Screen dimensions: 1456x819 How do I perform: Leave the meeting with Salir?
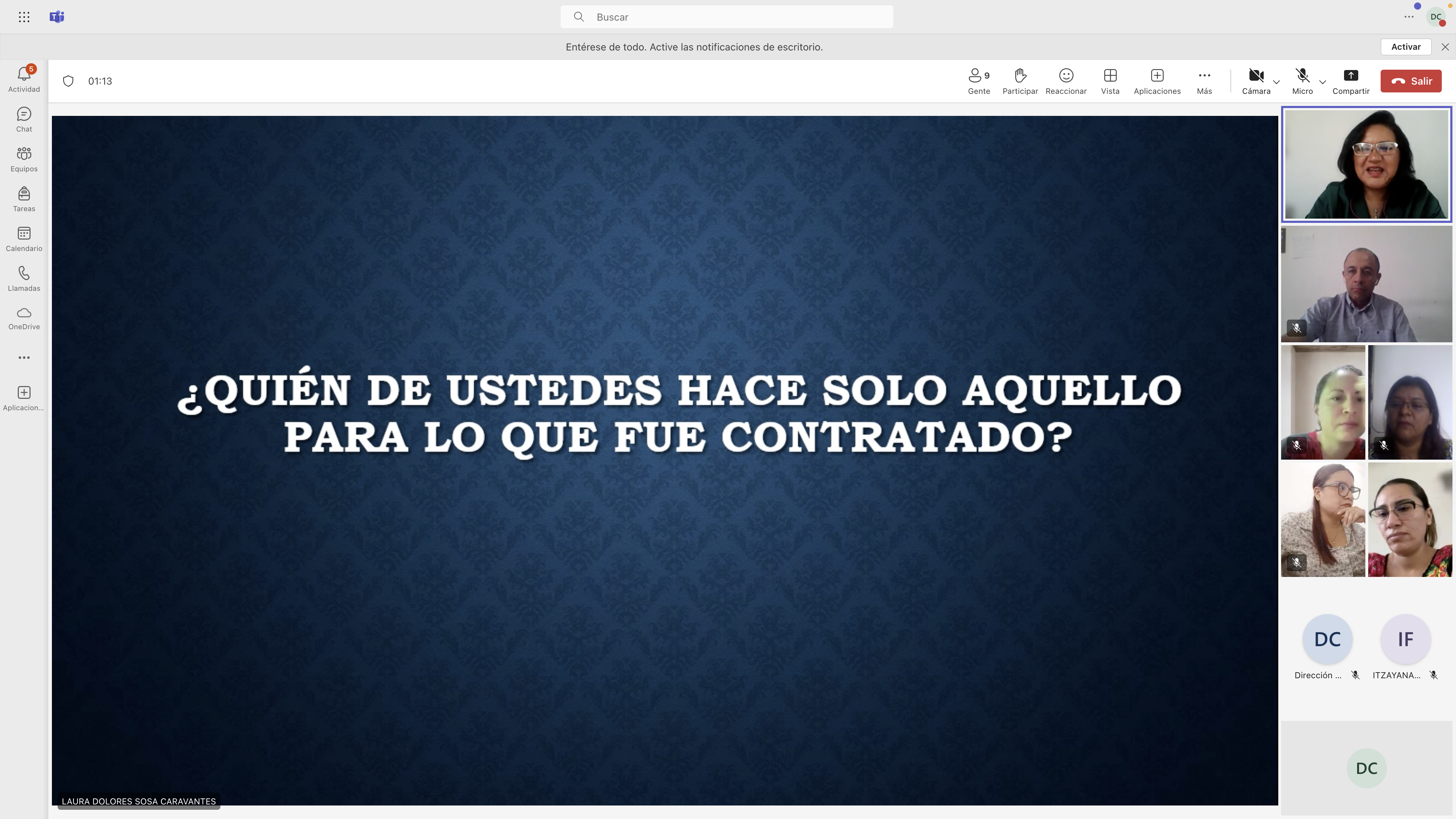click(1411, 81)
